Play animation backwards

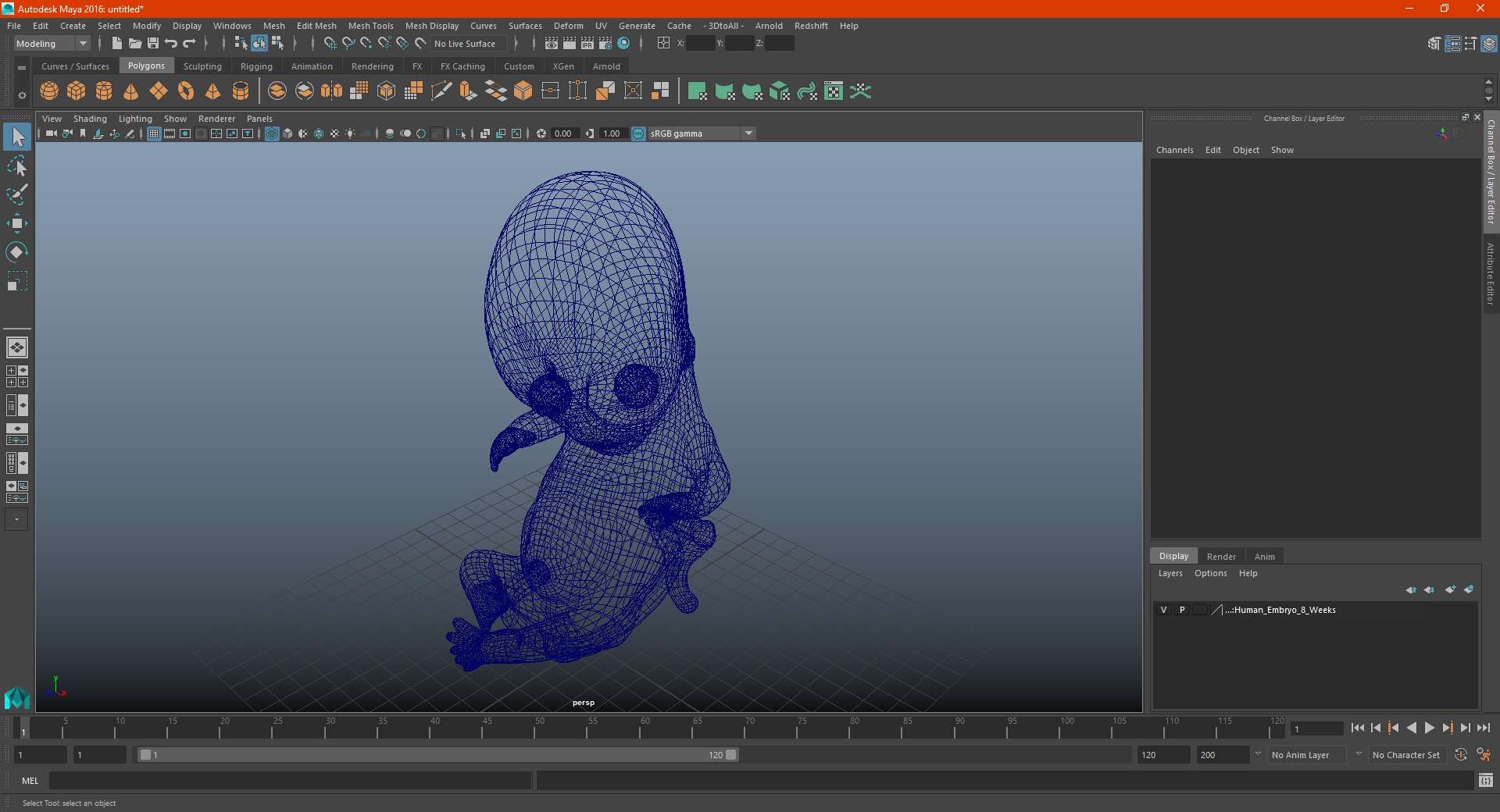point(1411,728)
